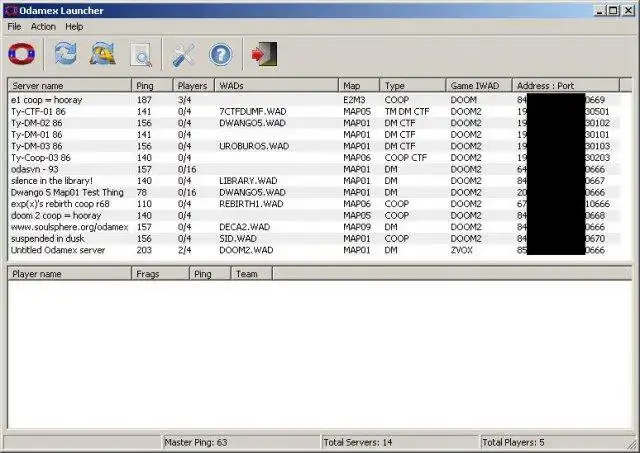Click the ping value 78
The image size is (640, 453).
point(142,192)
